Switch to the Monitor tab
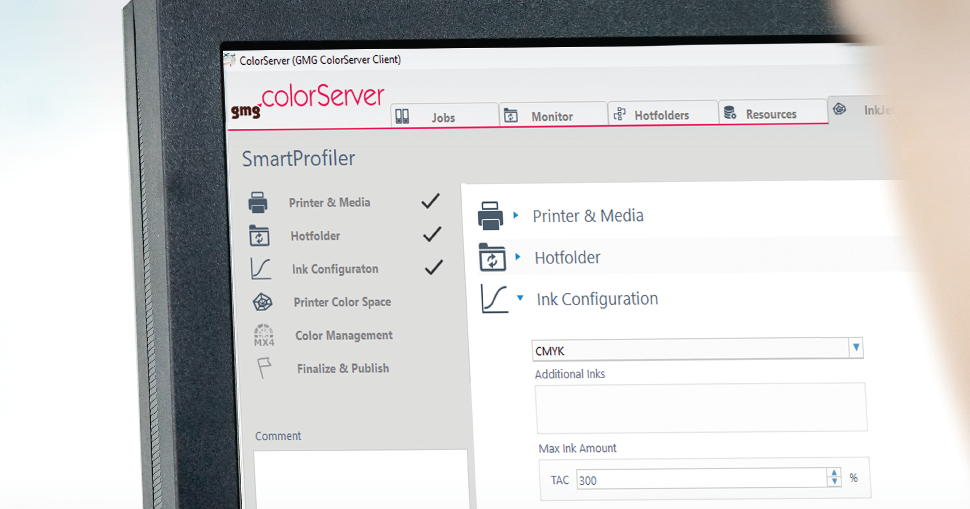Viewport: 970px width, 509px height. (553, 114)
